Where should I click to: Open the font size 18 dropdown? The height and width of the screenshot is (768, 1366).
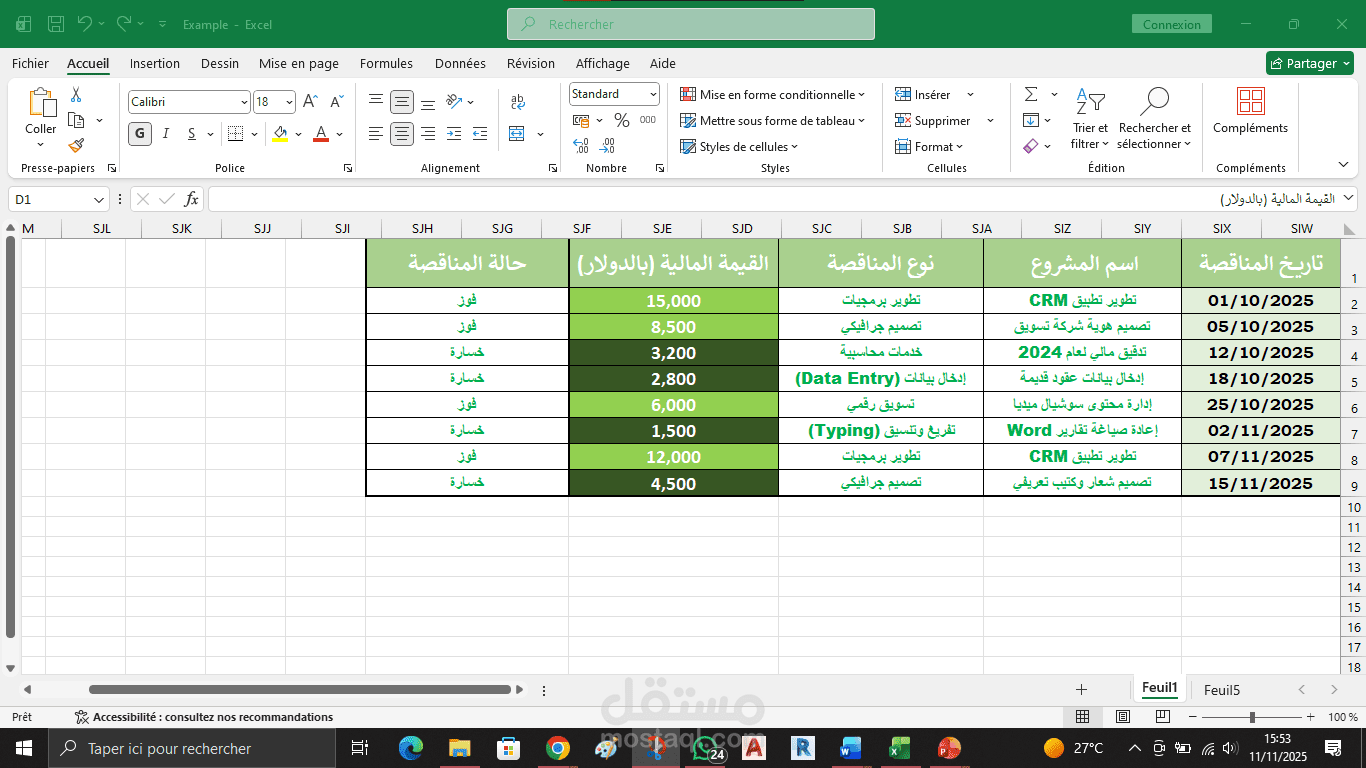pos(290,102)
